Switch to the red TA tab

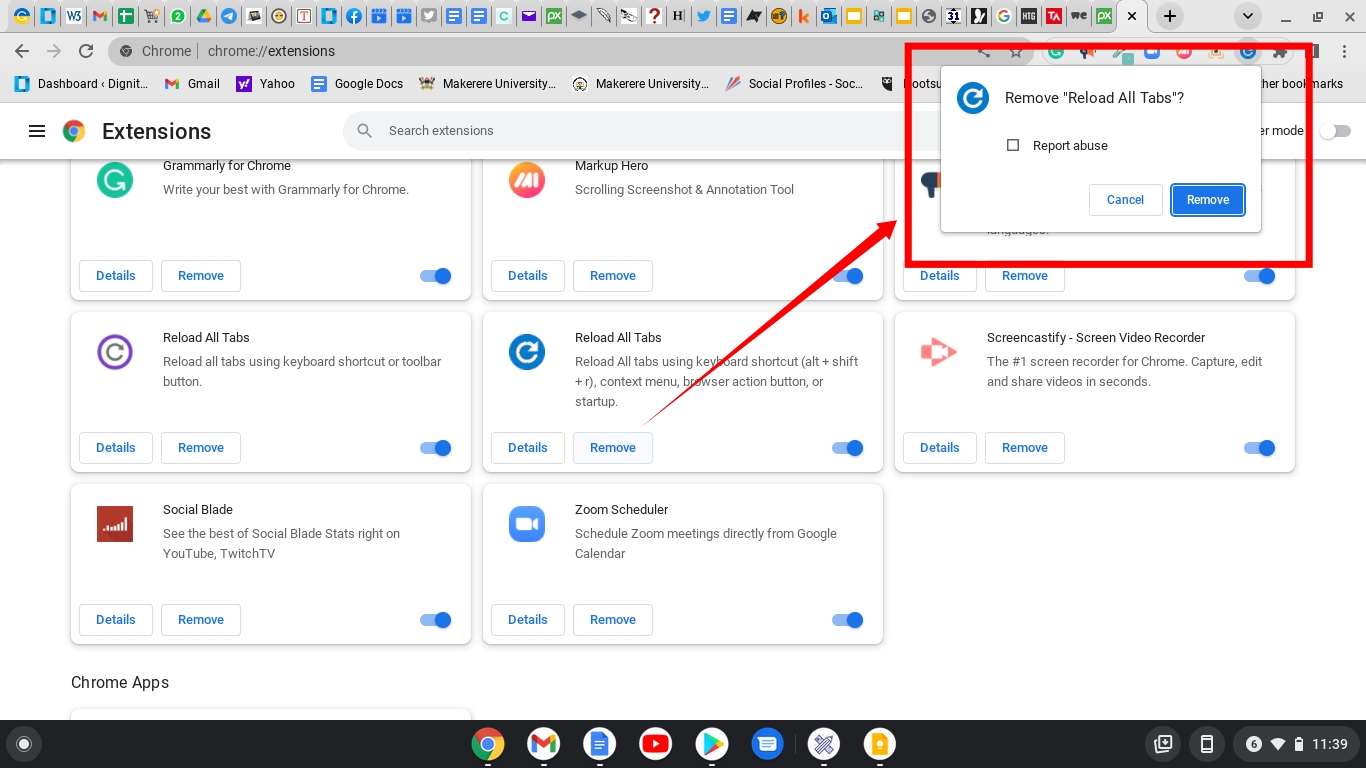(x=1053, y=16)
